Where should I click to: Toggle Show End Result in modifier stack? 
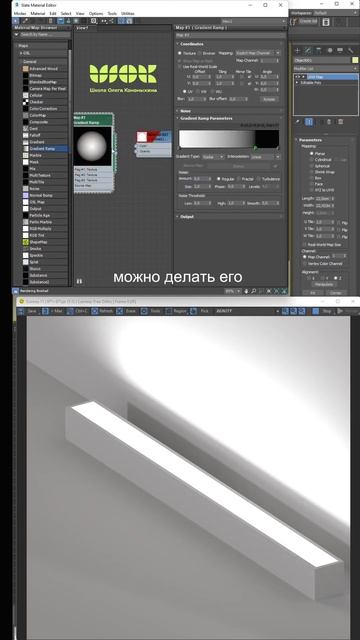(x=309, y=122)
